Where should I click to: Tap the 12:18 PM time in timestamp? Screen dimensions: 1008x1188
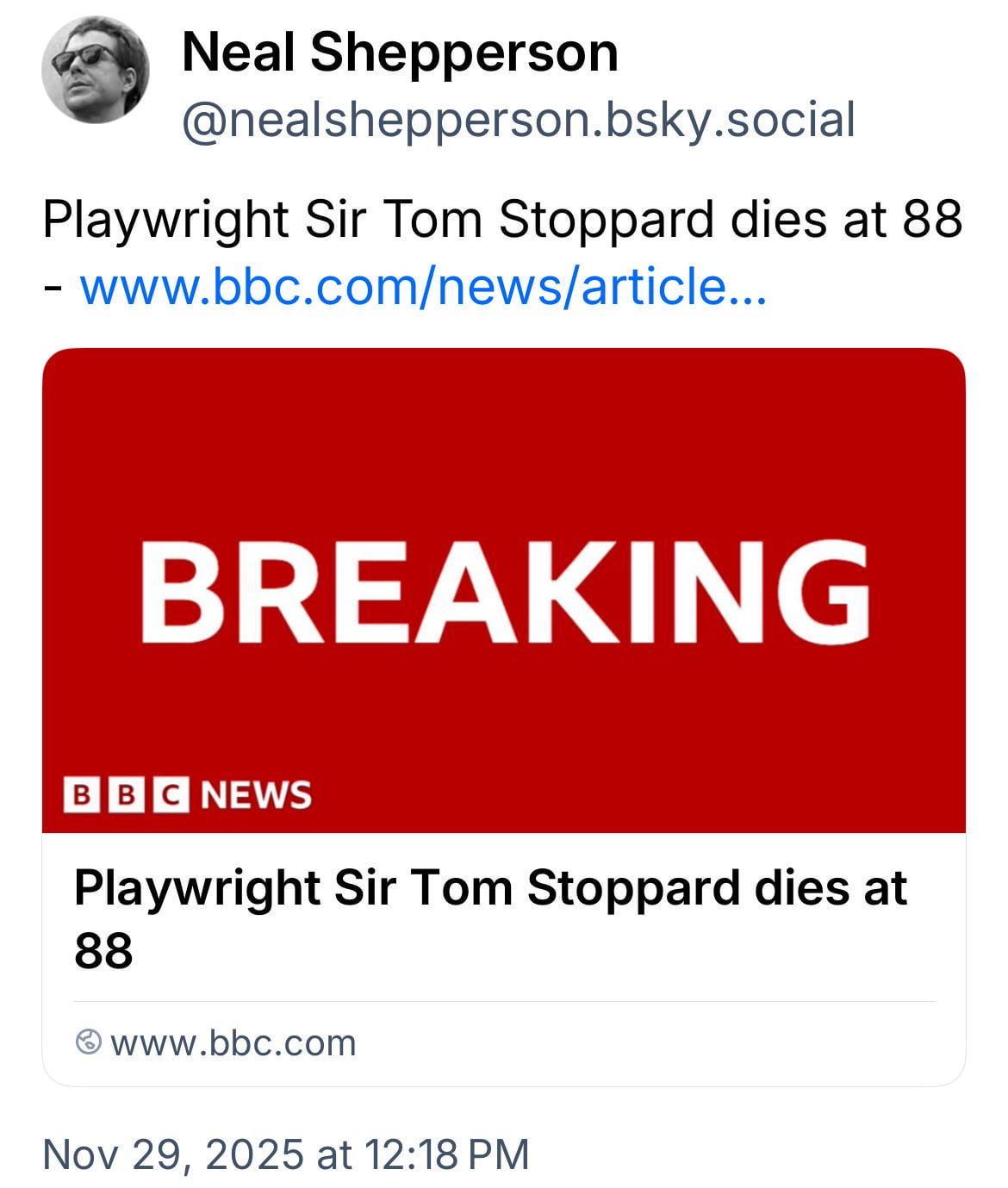point(446,1154)
